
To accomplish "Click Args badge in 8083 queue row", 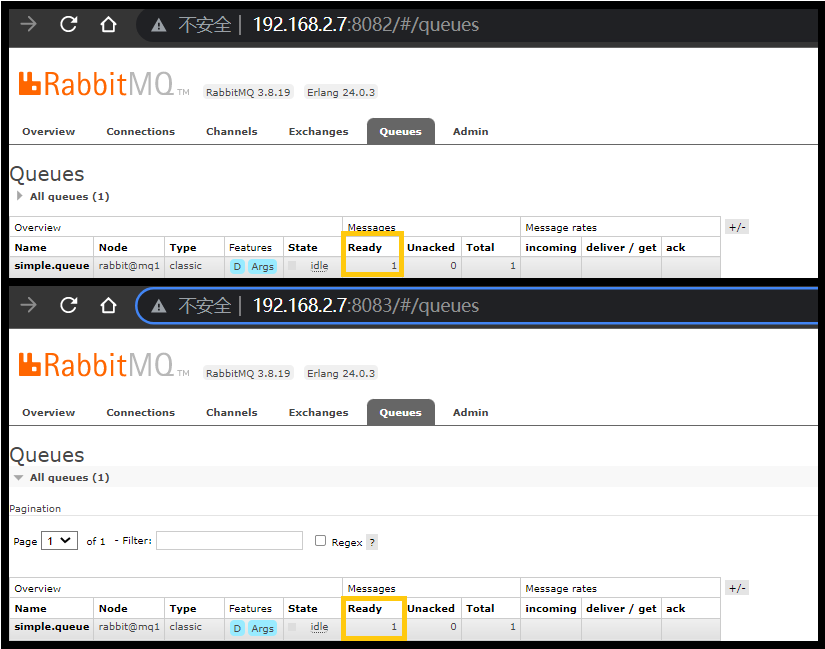I will (263, 628).
